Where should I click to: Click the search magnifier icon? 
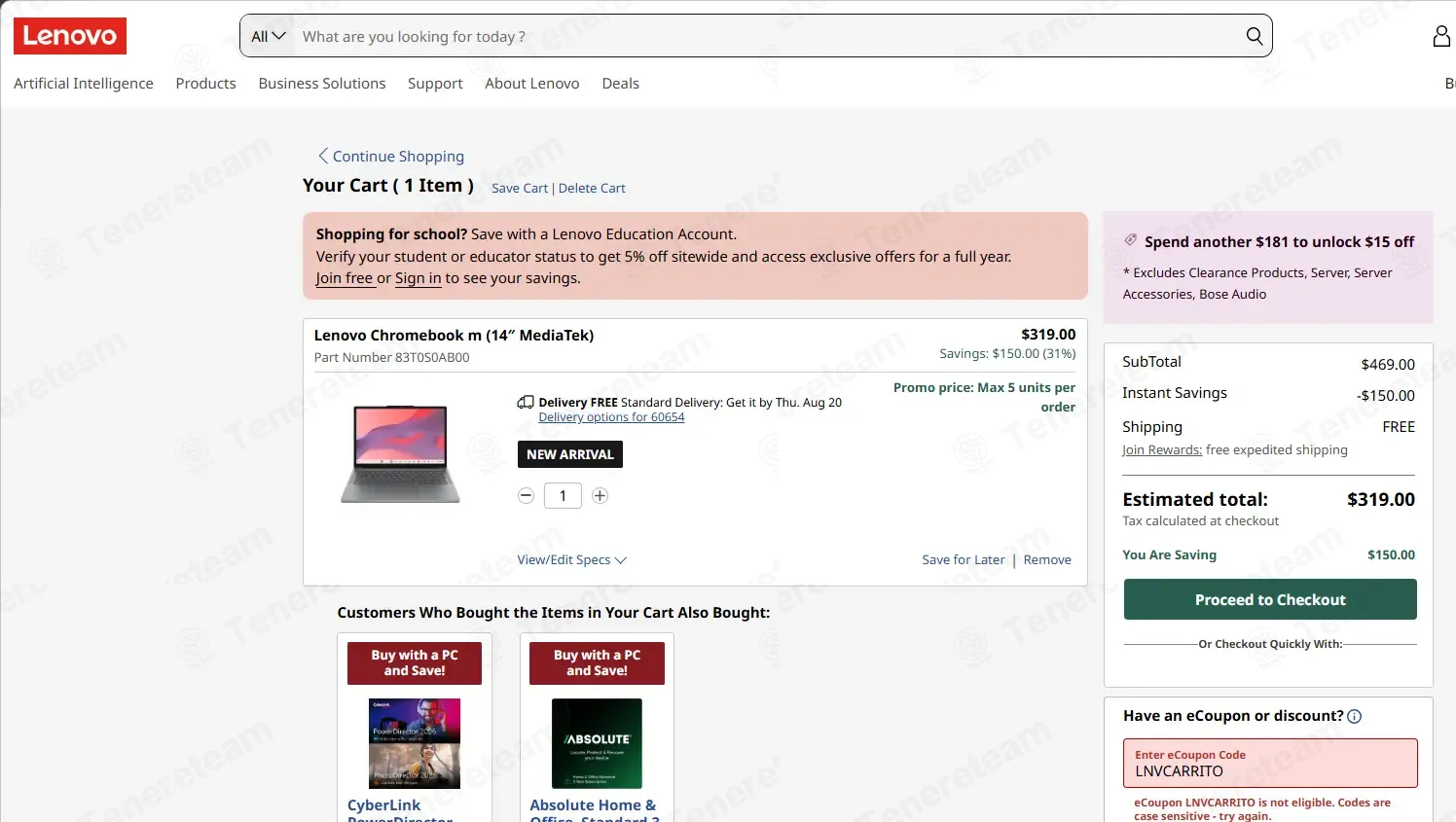(x=1255, y=36)
